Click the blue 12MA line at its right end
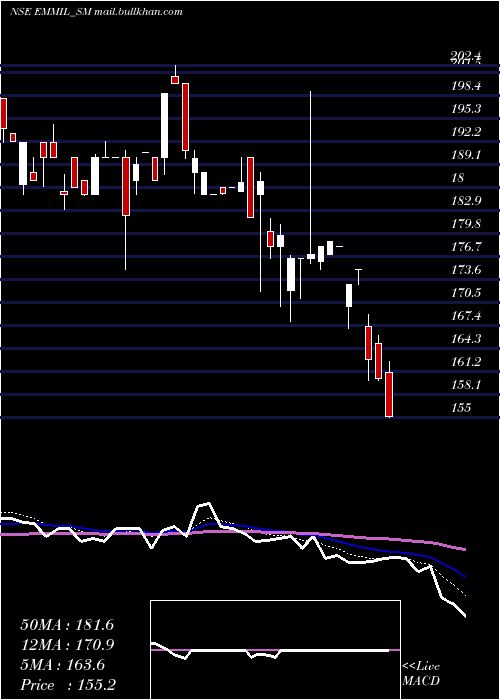Viewport: 500px width, 700px height. tap(463, 576)
